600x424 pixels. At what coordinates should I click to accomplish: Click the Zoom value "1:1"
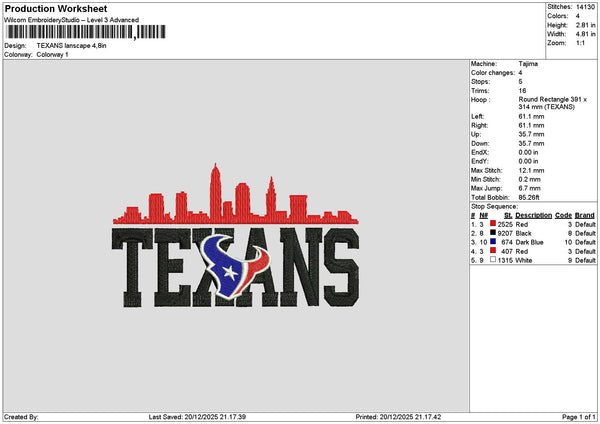580,43
